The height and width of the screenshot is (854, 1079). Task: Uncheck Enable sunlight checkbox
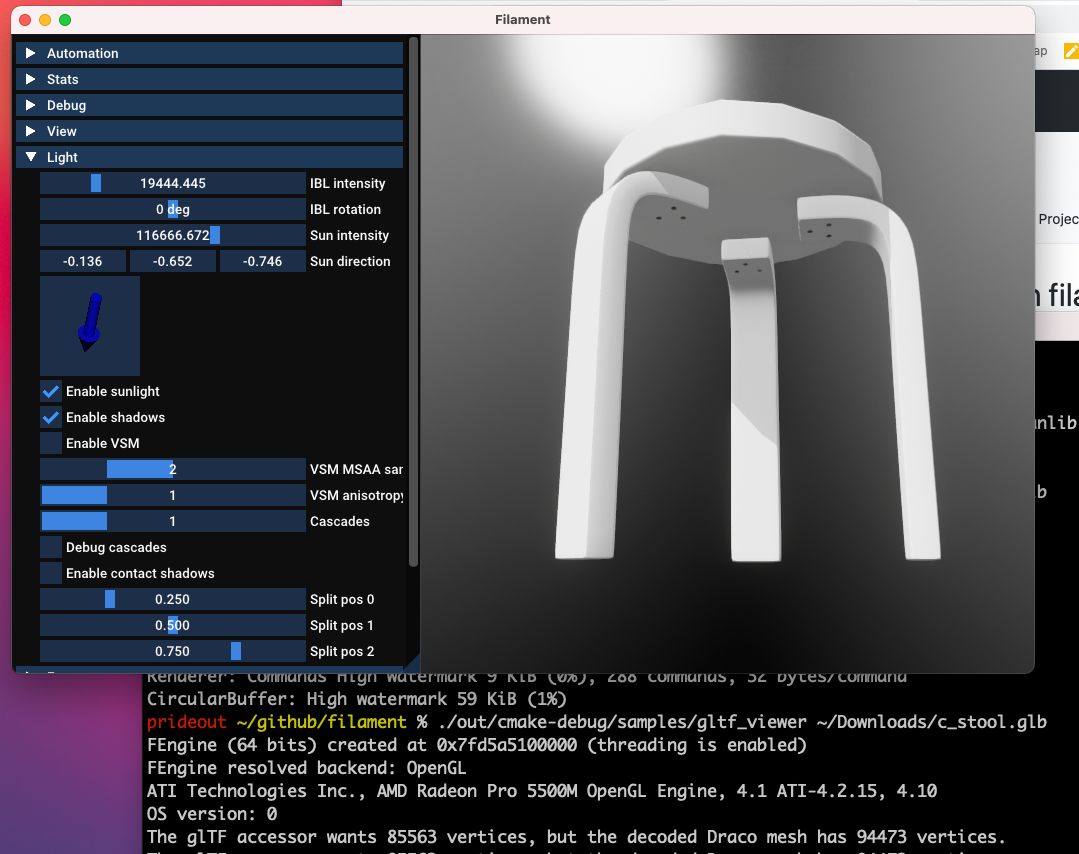[x=51, y=392]
